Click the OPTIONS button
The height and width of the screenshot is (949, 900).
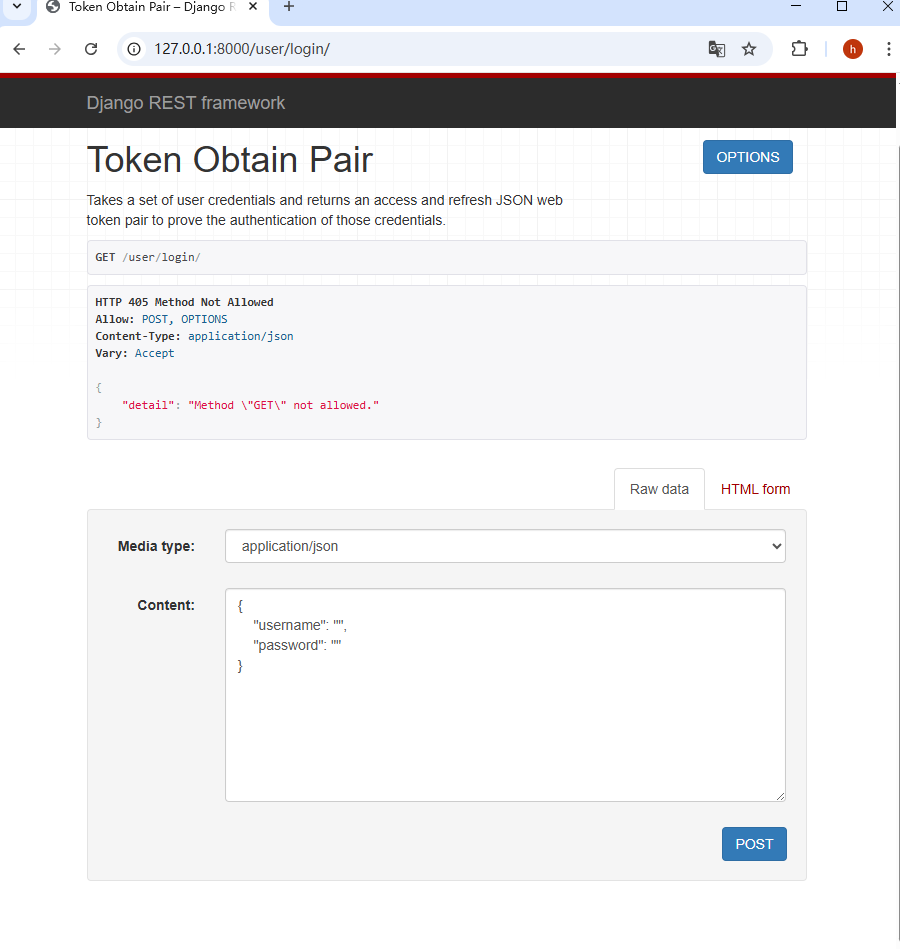[x=747, y=157]
